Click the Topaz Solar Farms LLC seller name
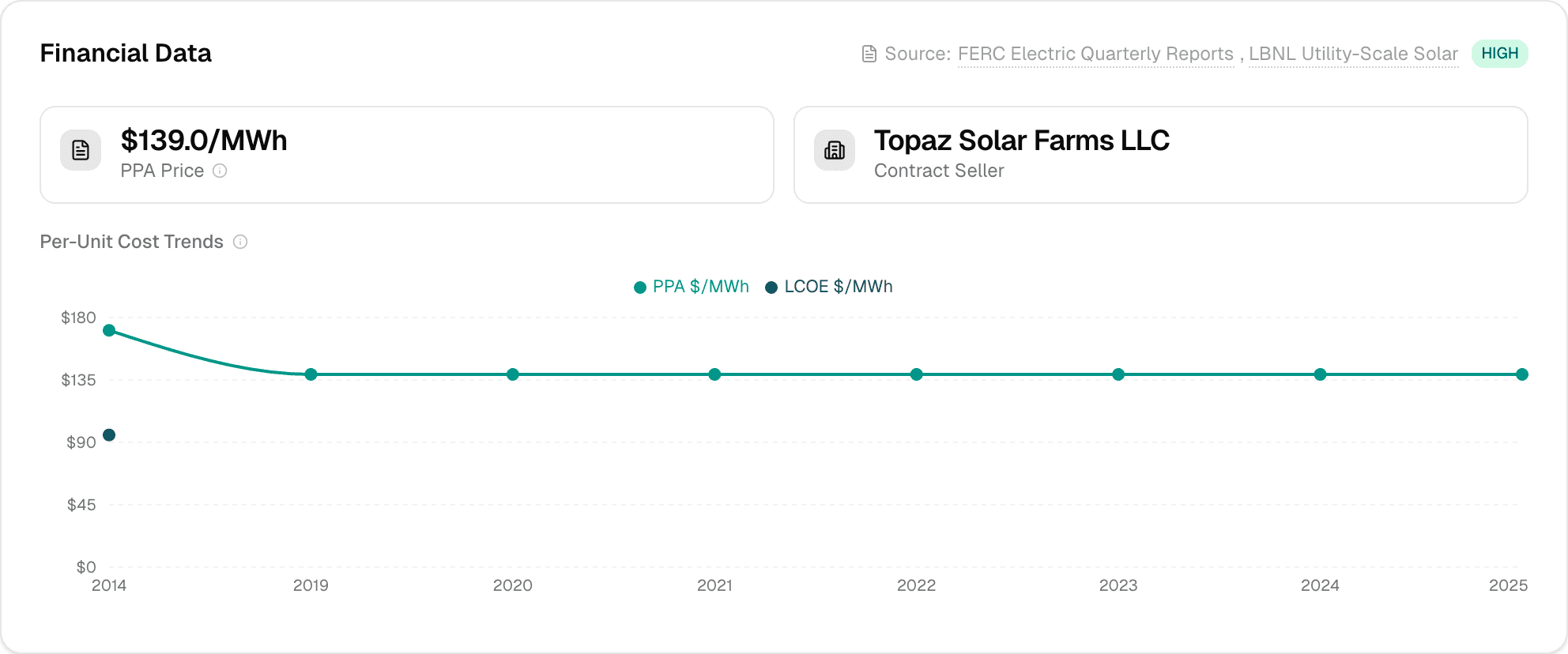The height and width of the screenshot is (654, 1568). tap(1021, 141)
